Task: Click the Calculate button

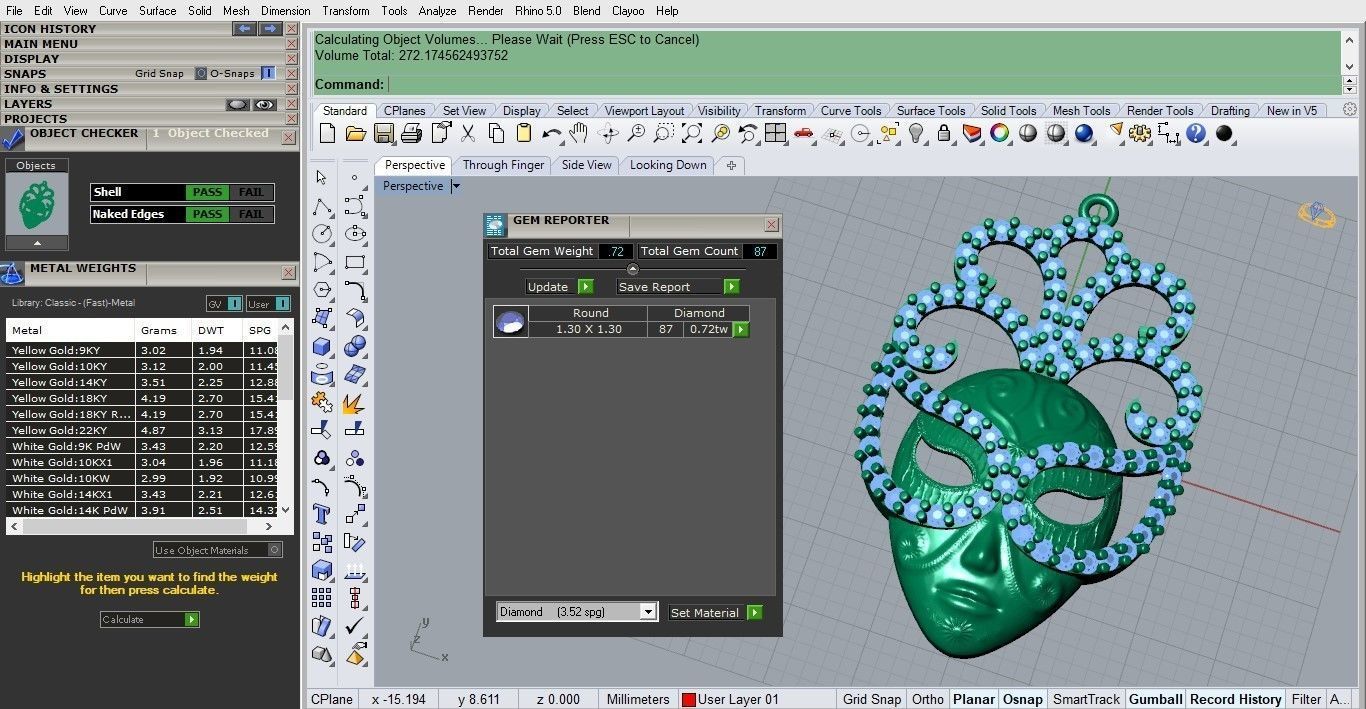Action: click(x=150, y=619)
